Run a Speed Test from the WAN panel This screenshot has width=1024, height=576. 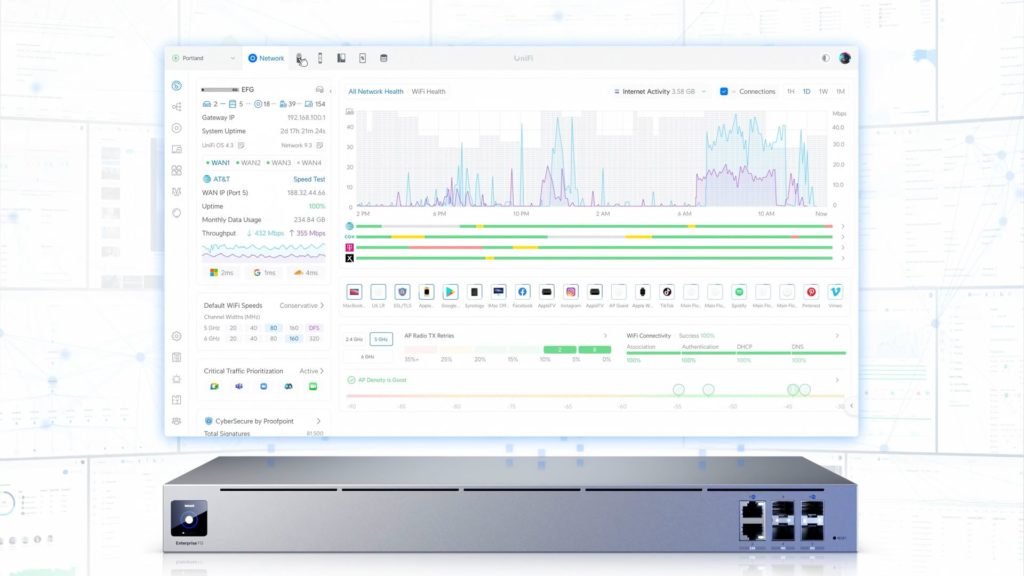click(310, 180)
